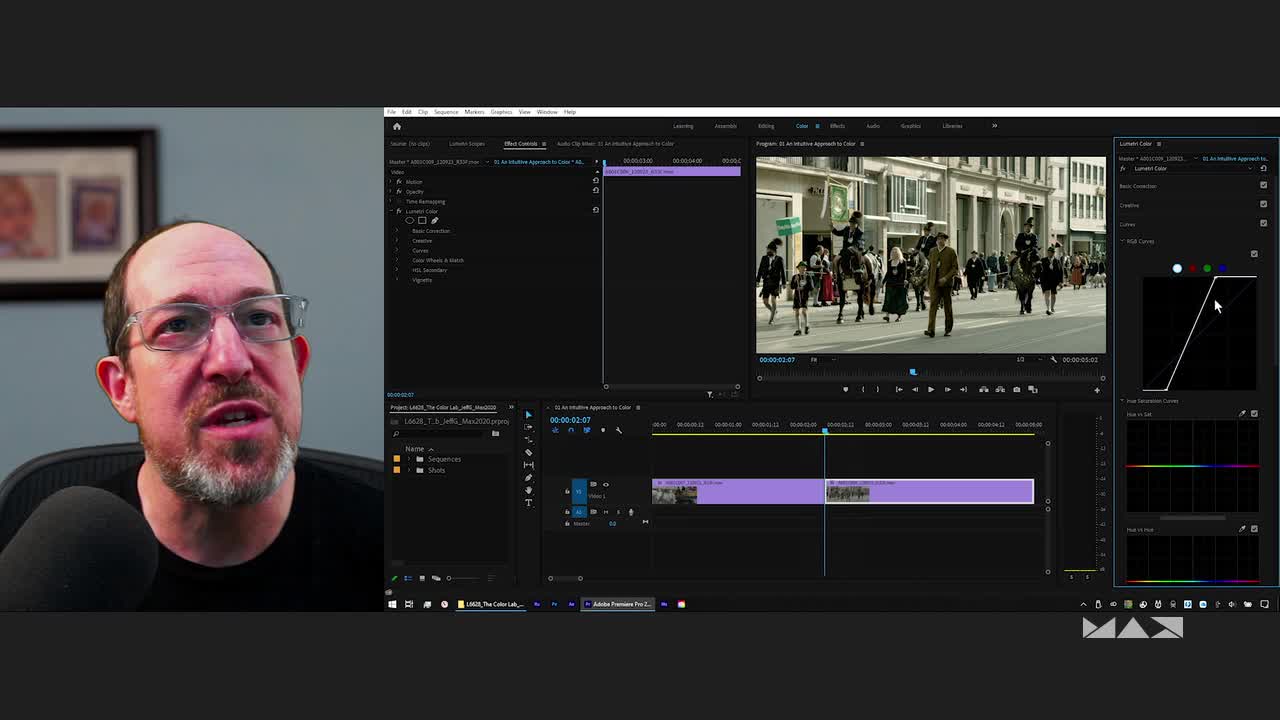Viewport: 1280px width, 720px height.
Task: Expand the Sequences bin
Action: (x=408, y=459)
